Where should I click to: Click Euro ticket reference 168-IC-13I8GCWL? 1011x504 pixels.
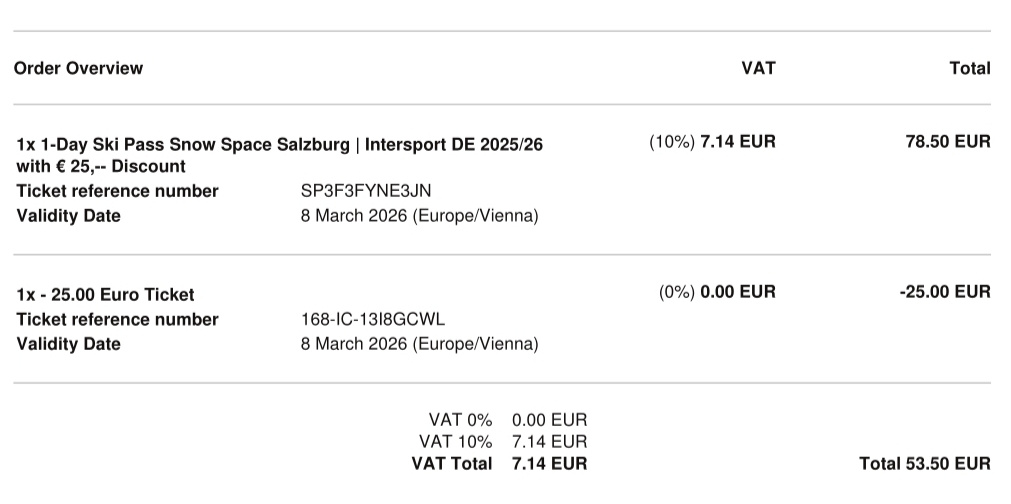pyautogui.click(x=373, y=320)
